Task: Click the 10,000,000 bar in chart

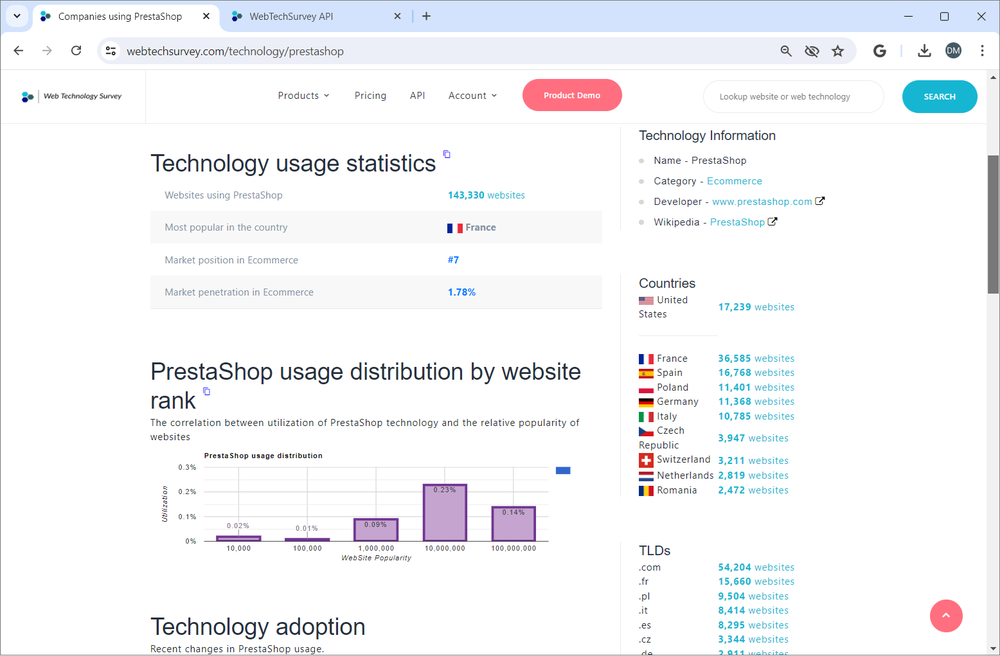Action: click(445, 512)
